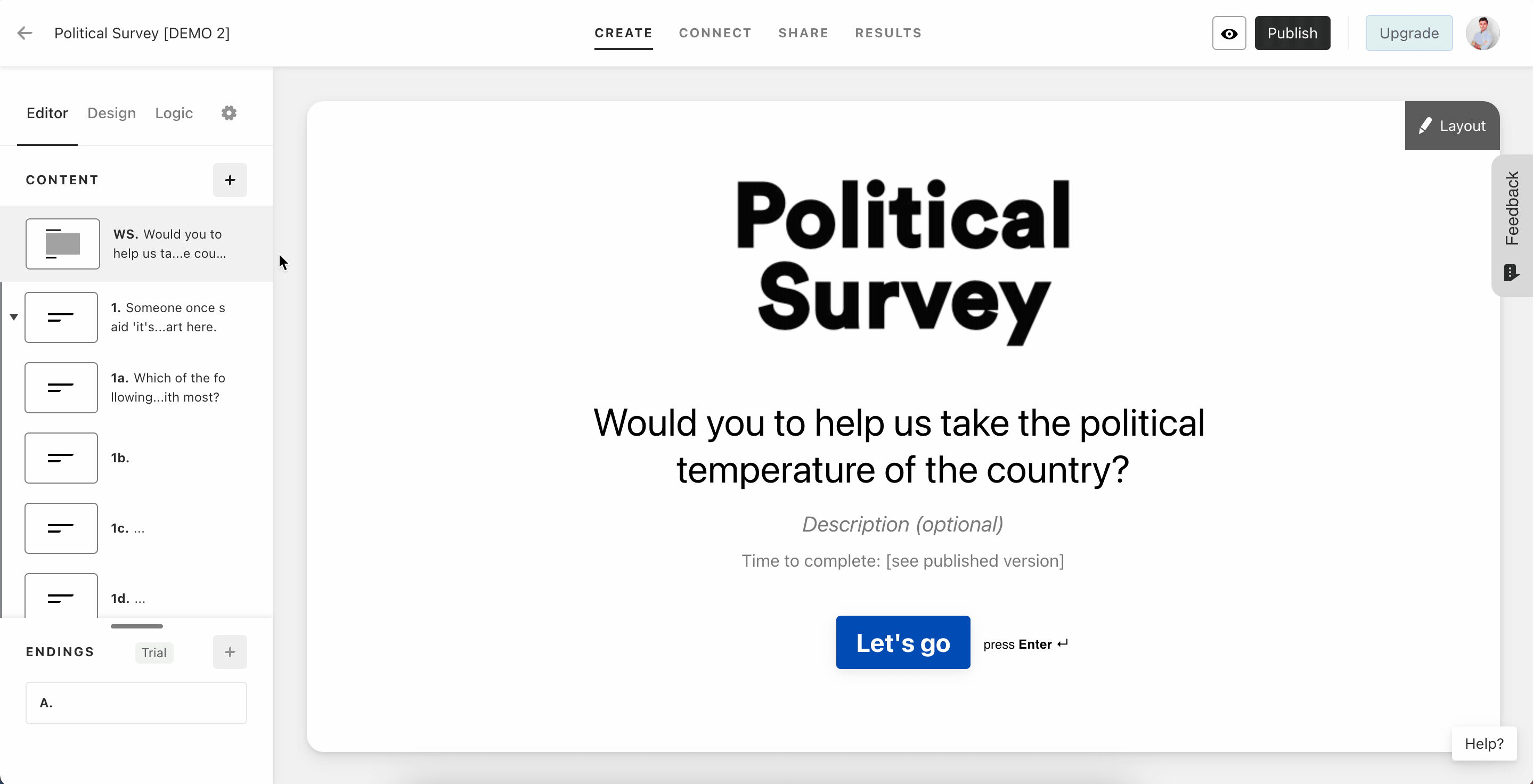Open the Feedback side tab
Image resolution: width=1533 pixels, height=784 pixels.
(x=1512, y=225)
